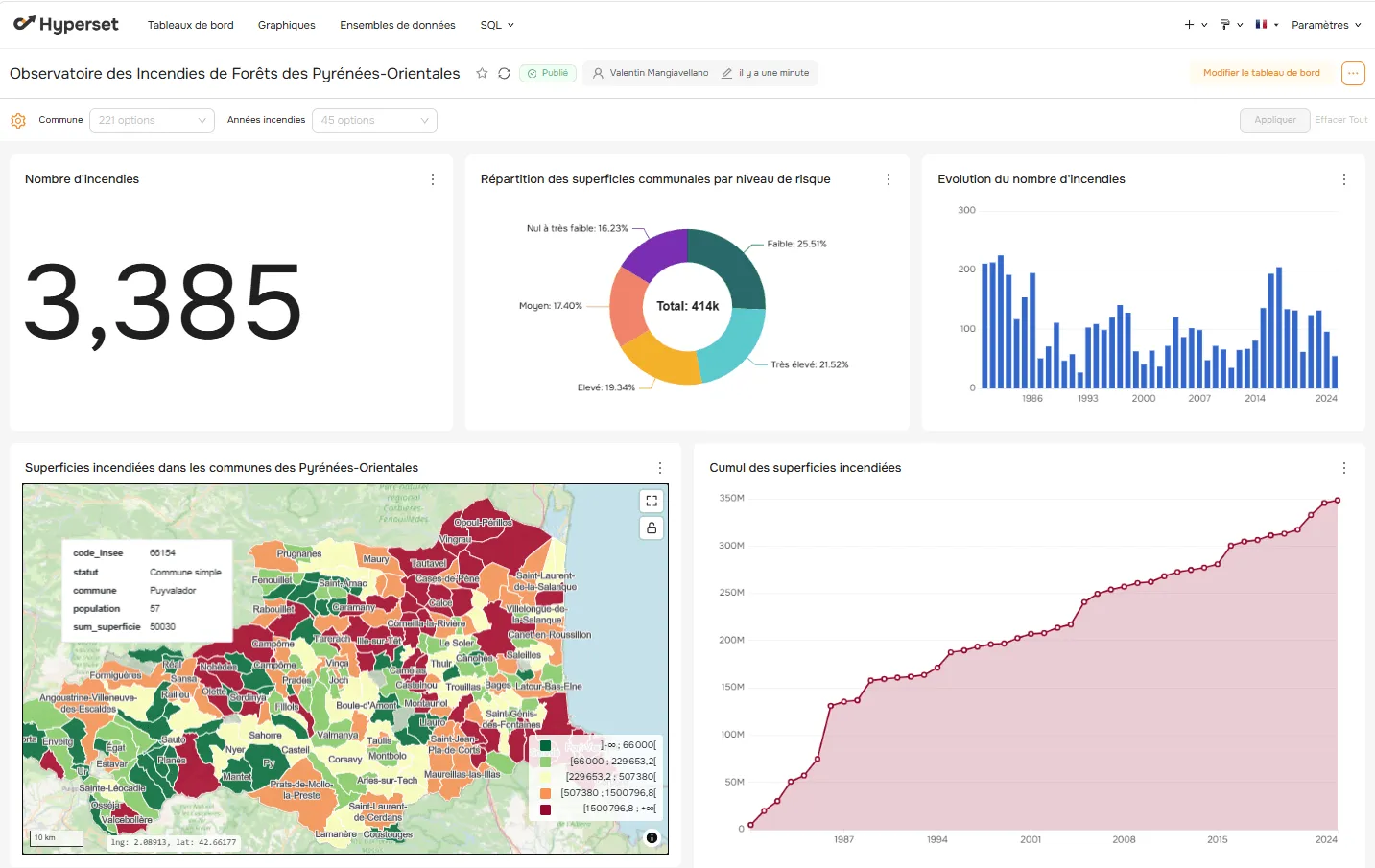Click the dashboard title Observatoire des Incendies

point(235,74)
